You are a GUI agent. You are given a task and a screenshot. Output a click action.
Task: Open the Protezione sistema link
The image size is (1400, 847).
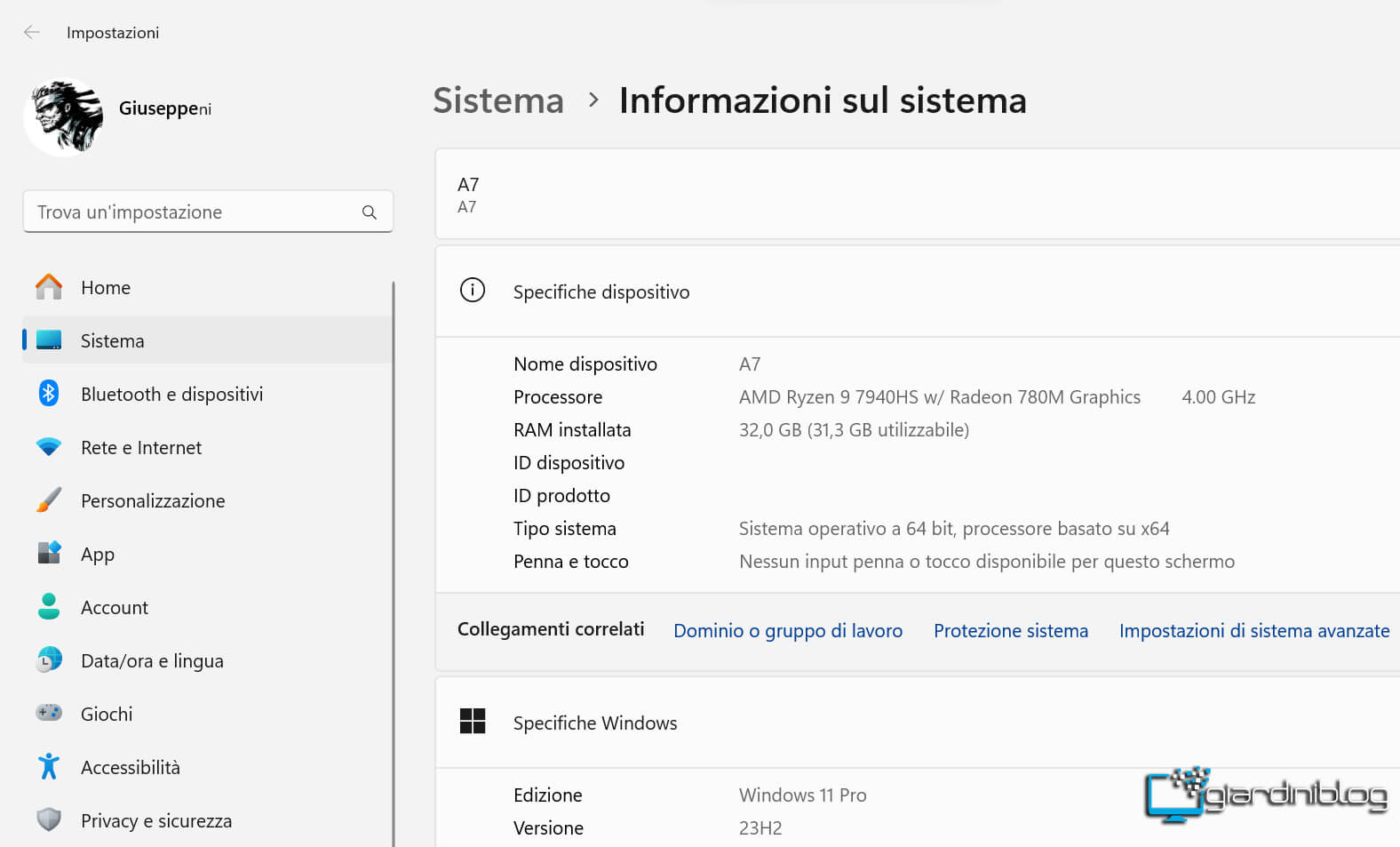(x=1010, y=631)
